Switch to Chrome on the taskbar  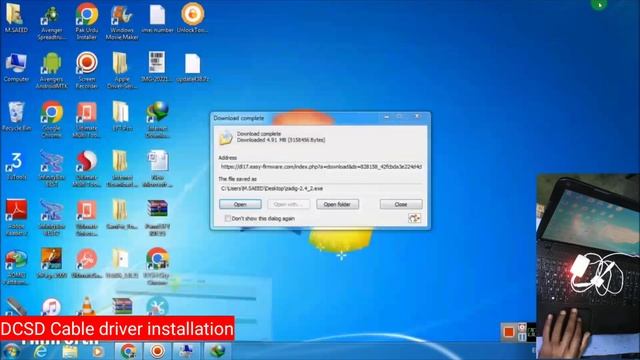point(128,351)
